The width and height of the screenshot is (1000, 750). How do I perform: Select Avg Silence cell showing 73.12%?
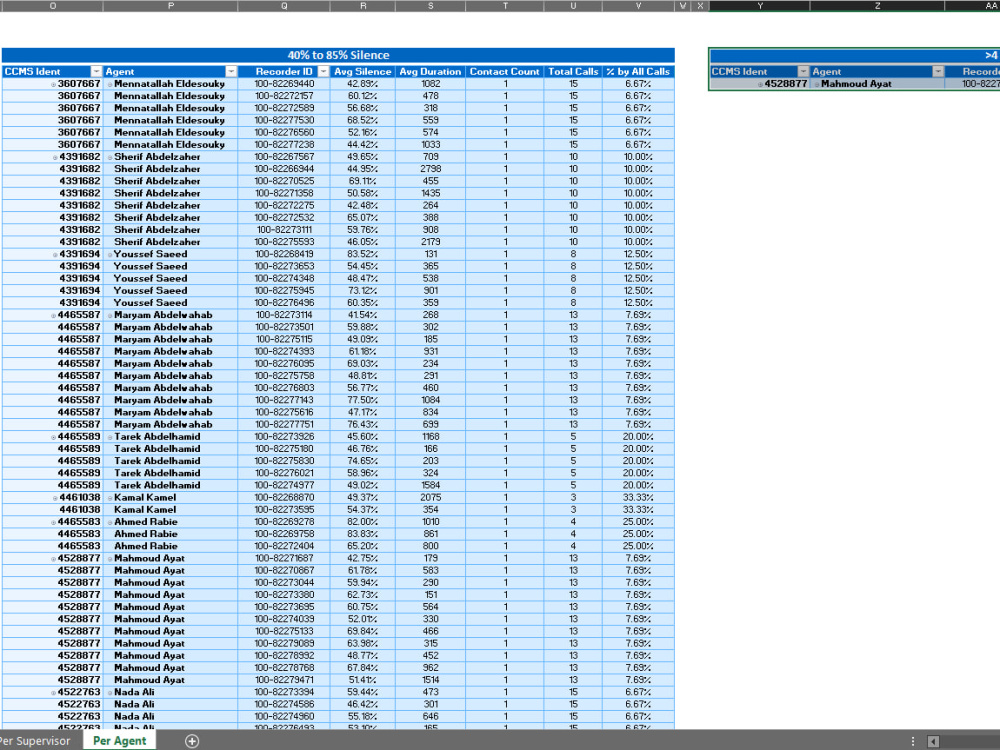pos(363,291)
